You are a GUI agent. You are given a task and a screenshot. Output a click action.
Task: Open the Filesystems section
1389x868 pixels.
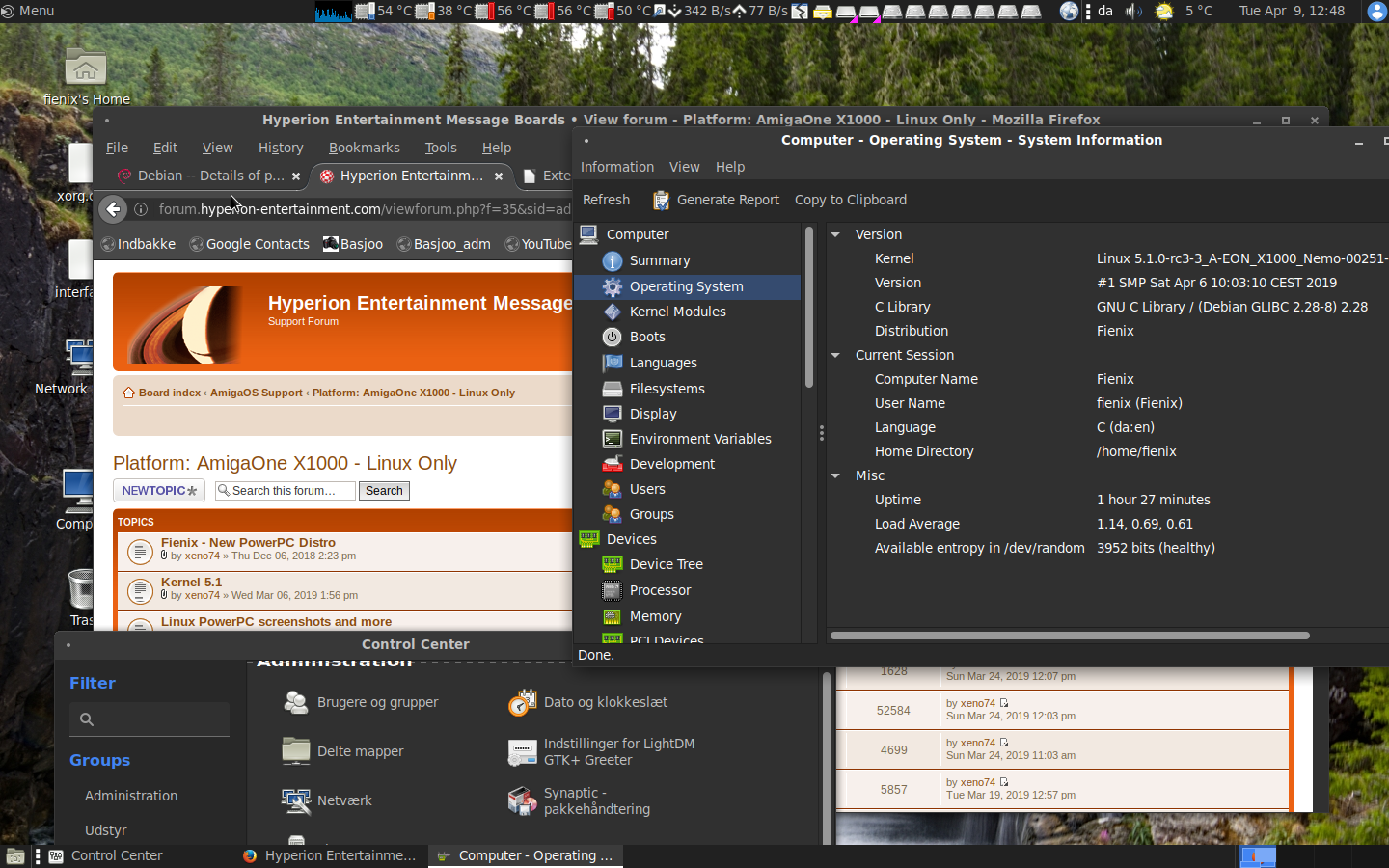[667, 389]
